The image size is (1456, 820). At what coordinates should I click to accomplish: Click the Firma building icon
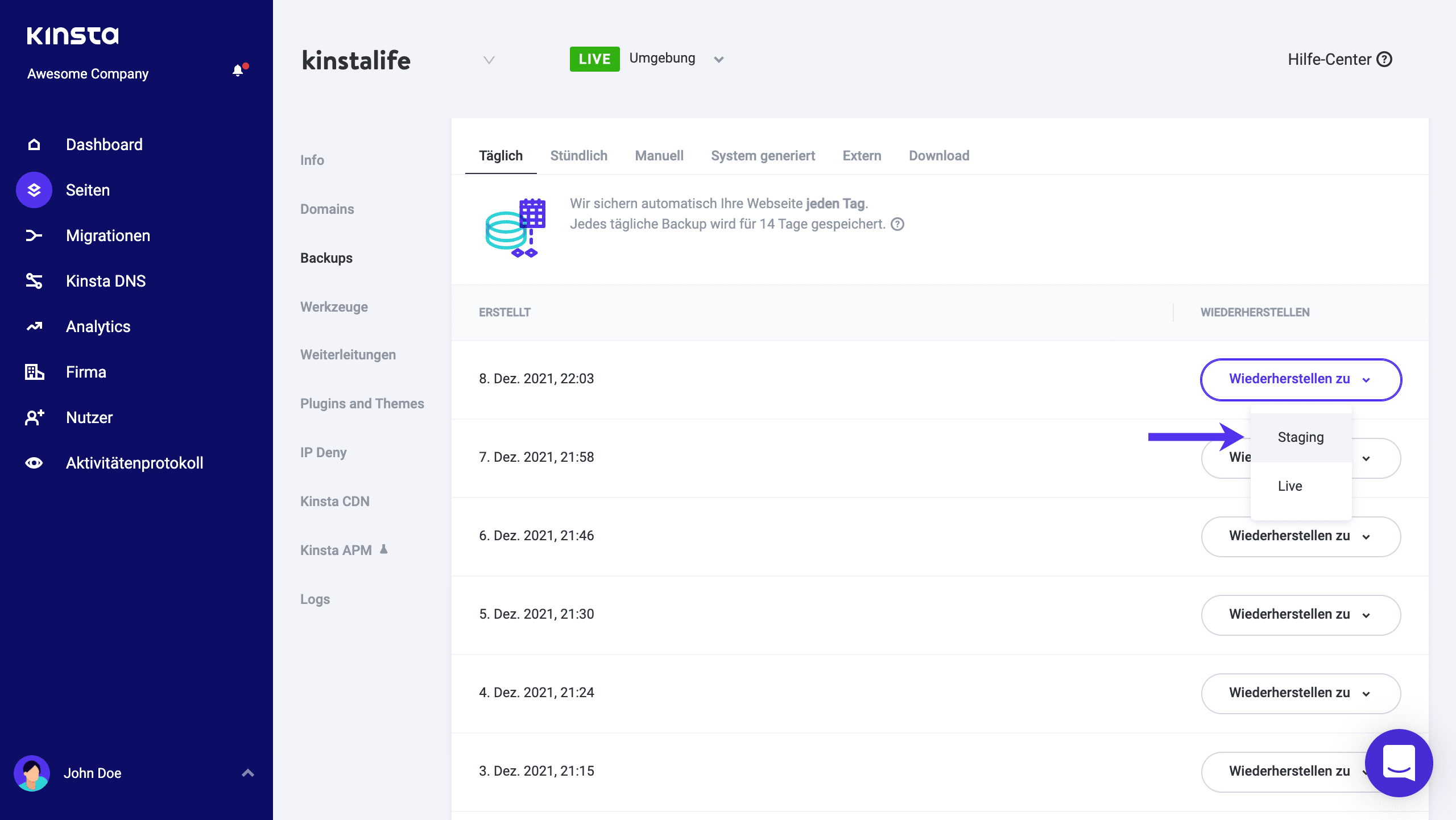(34, 372)
